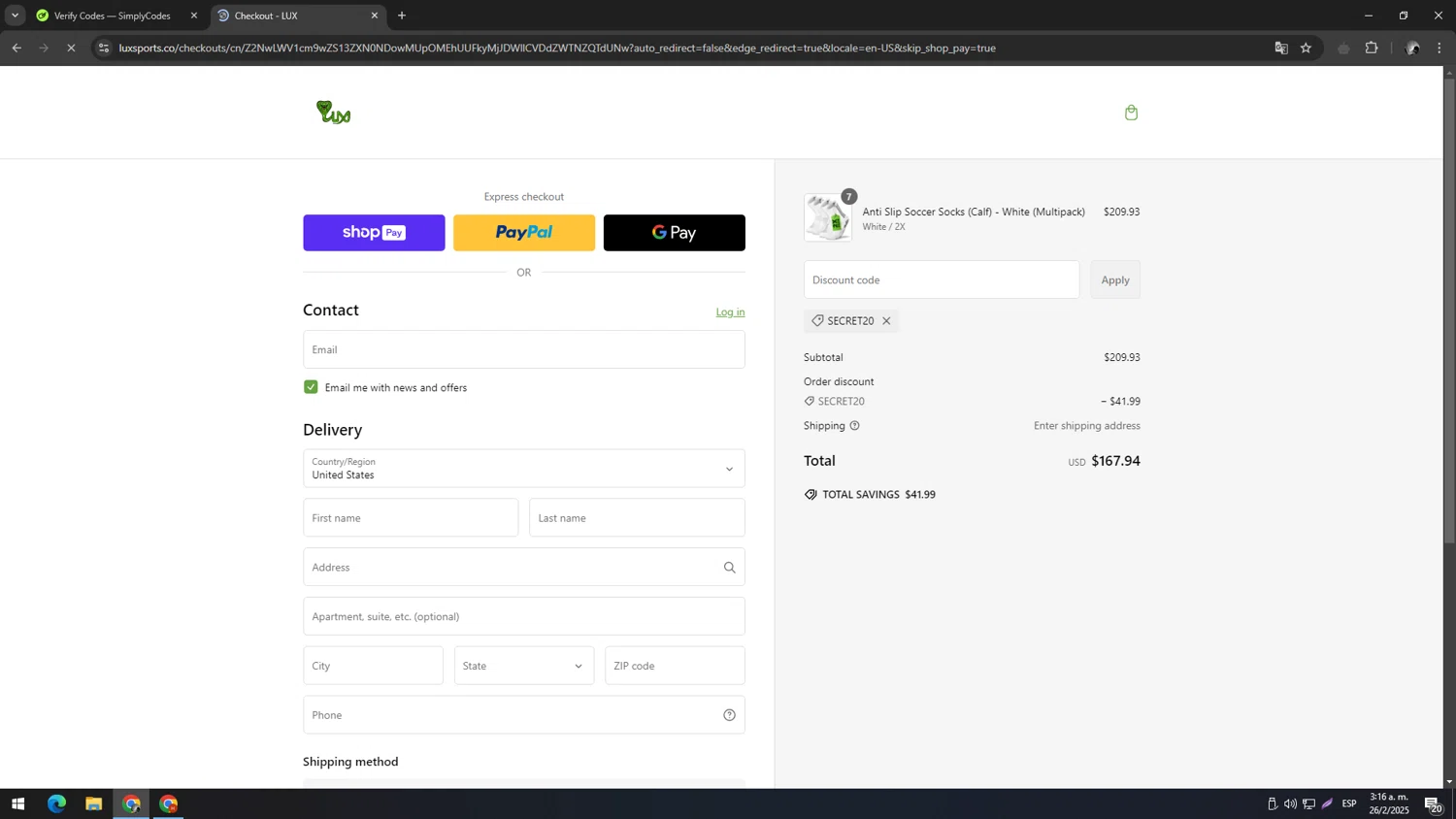The image size is (1456, 819).
Task: Click TOTAL SAVINGS $41.99 text
Action: (878, 495)
